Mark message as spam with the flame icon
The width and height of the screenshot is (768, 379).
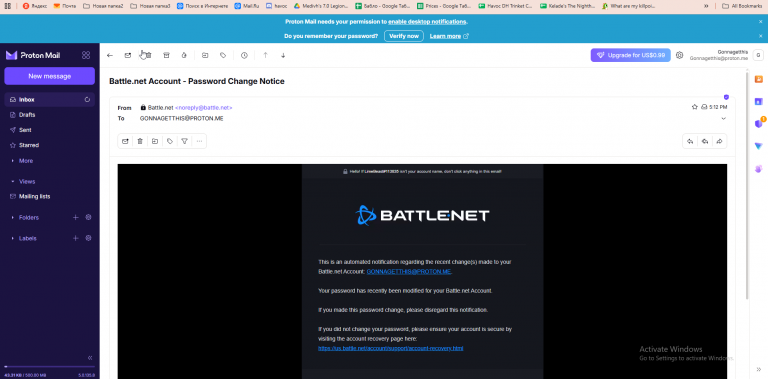pyautogui.click(x=184, y=55)
